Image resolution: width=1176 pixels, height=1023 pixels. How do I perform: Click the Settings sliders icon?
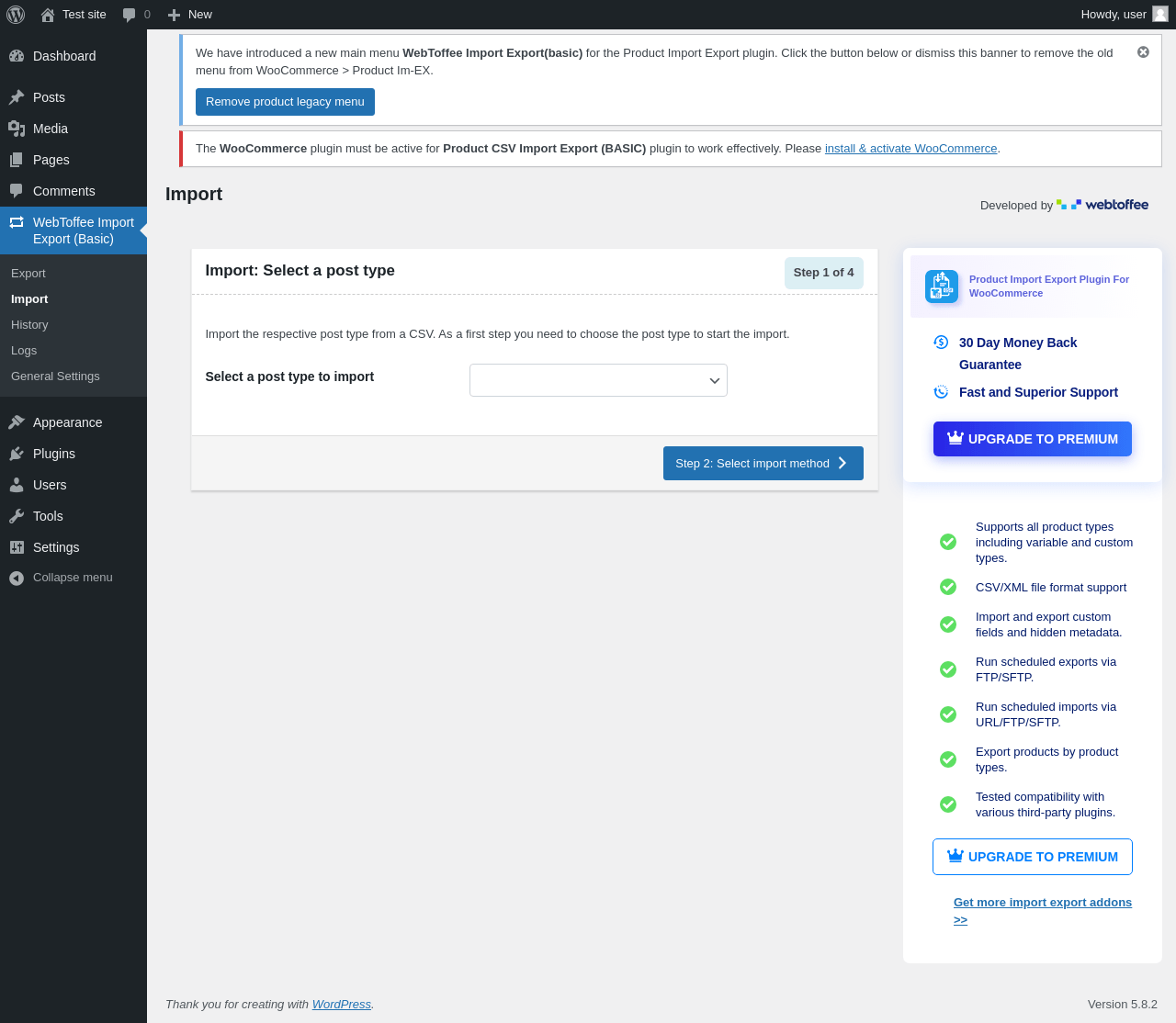(x=17, y=547)
